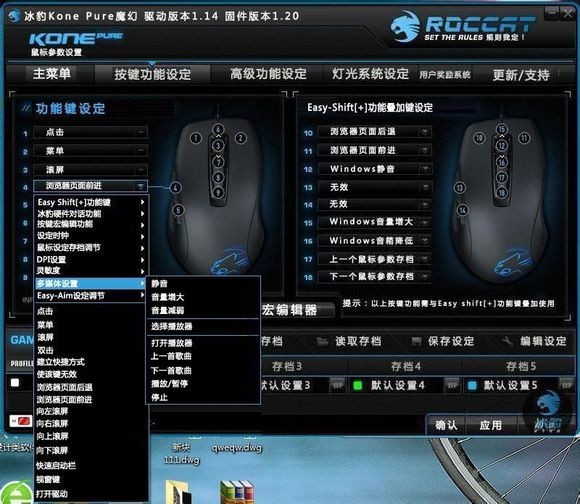Click Easy-Shift mouse marker 11

point(524,139)
